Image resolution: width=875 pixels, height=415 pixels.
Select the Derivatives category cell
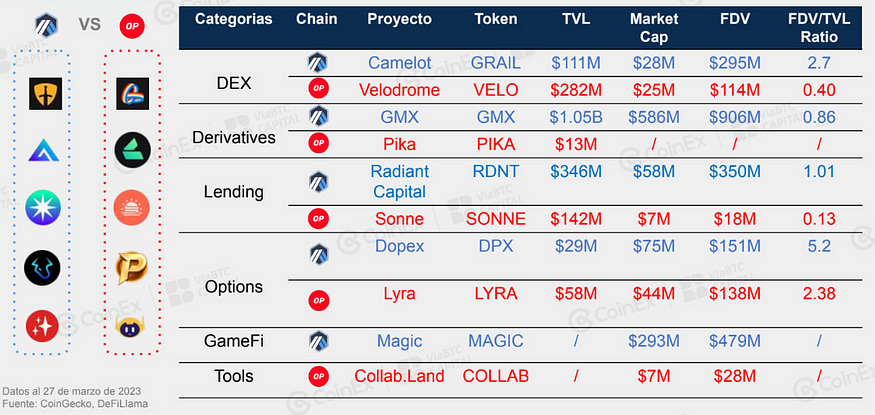pos(234,137)
